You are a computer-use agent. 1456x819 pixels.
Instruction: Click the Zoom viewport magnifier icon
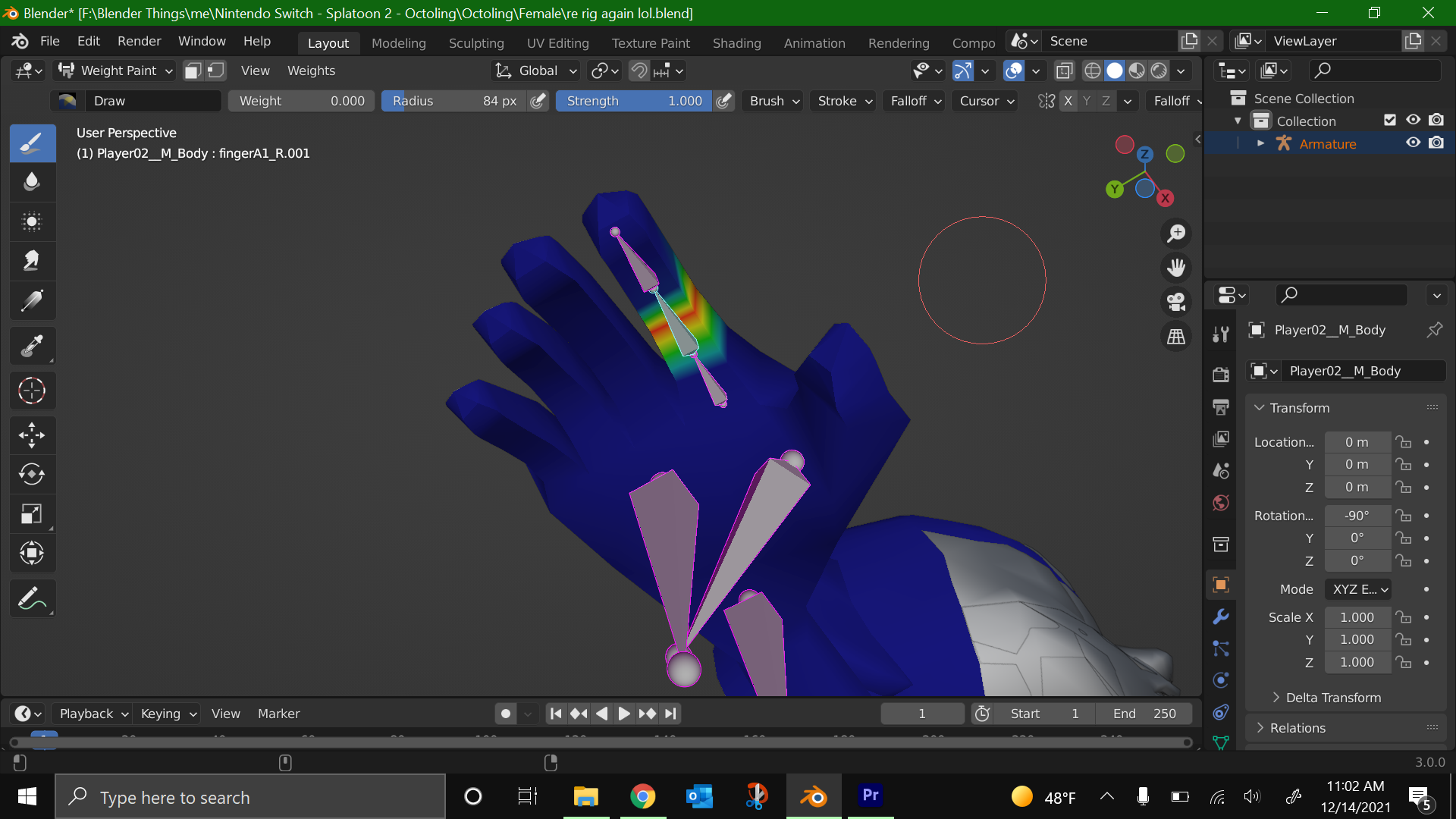click(x=1176, y=234)
